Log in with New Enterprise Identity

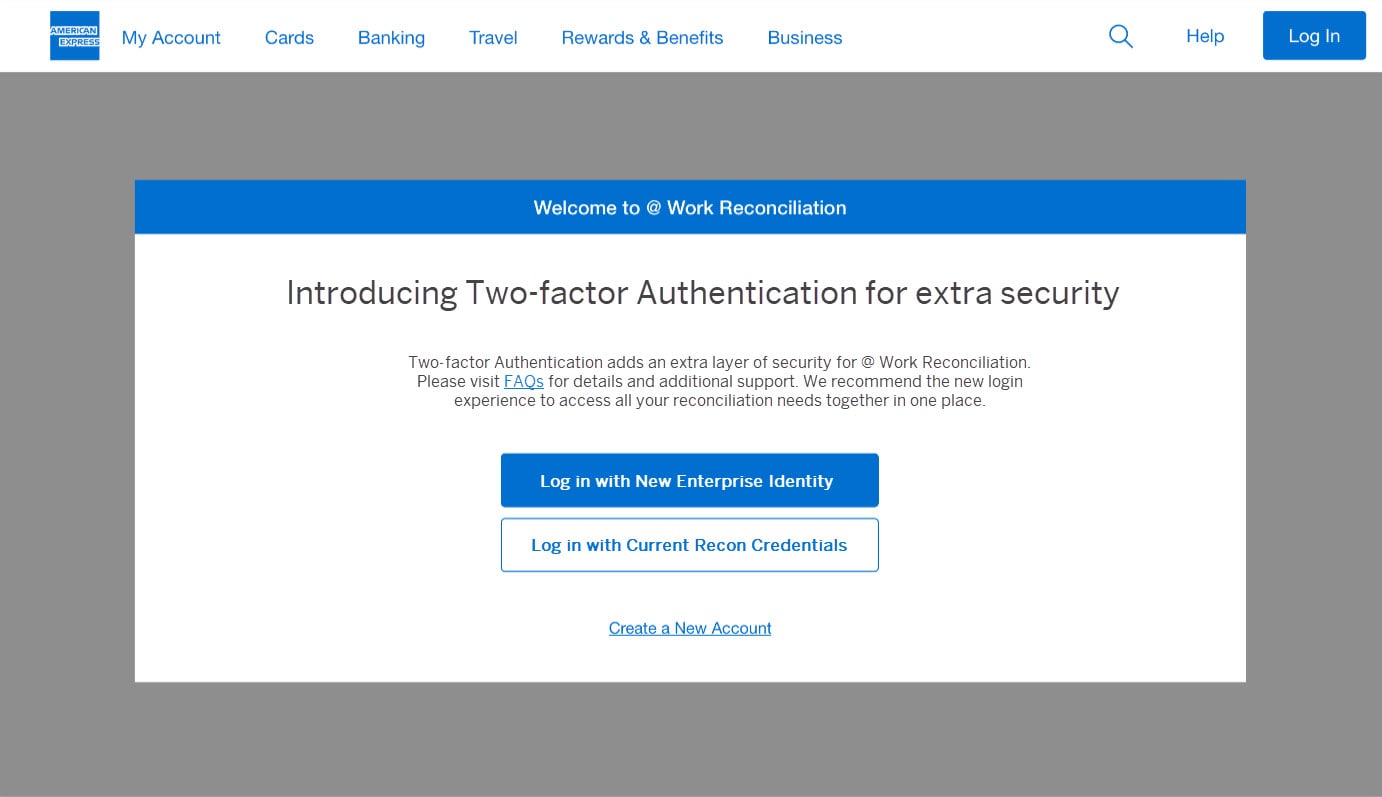pyautogui.click(x=689, y=481)
